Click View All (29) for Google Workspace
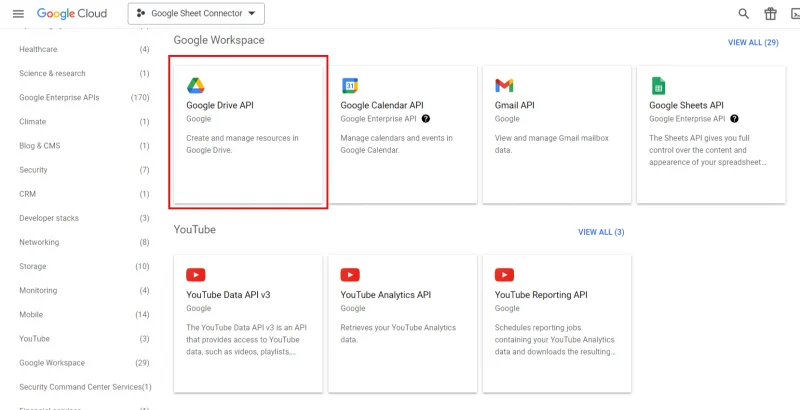The image size is (800, 410). click(x=753, y=42)
